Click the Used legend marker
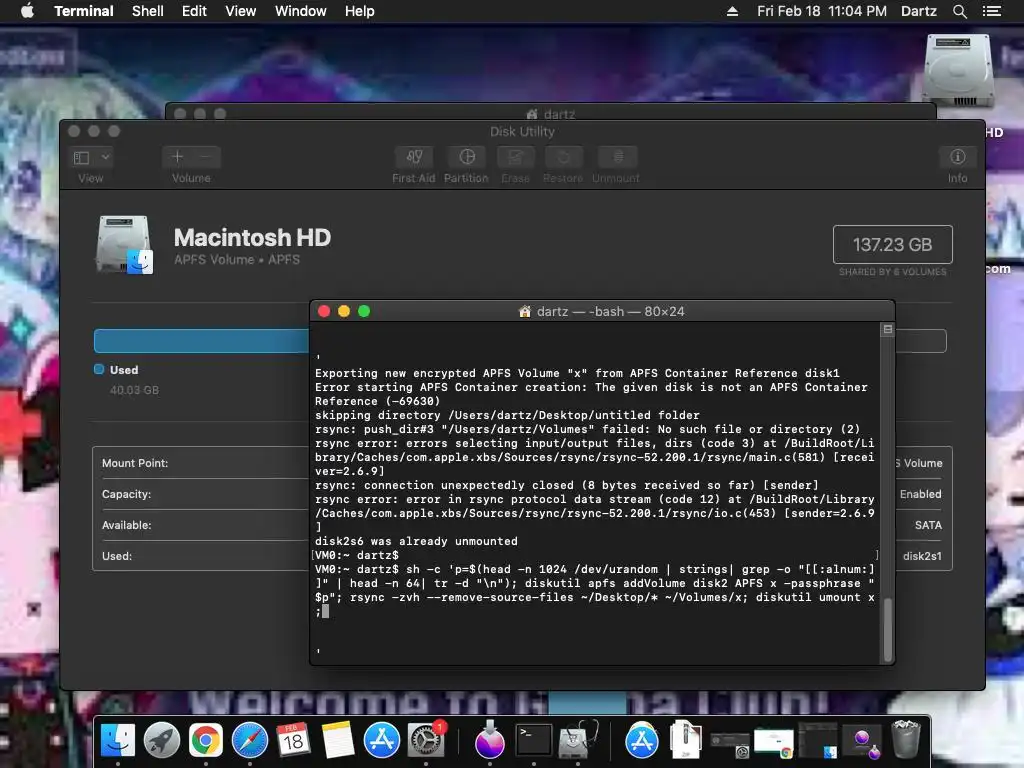Viewport: 1024px width, 768px height. [99, 369]
